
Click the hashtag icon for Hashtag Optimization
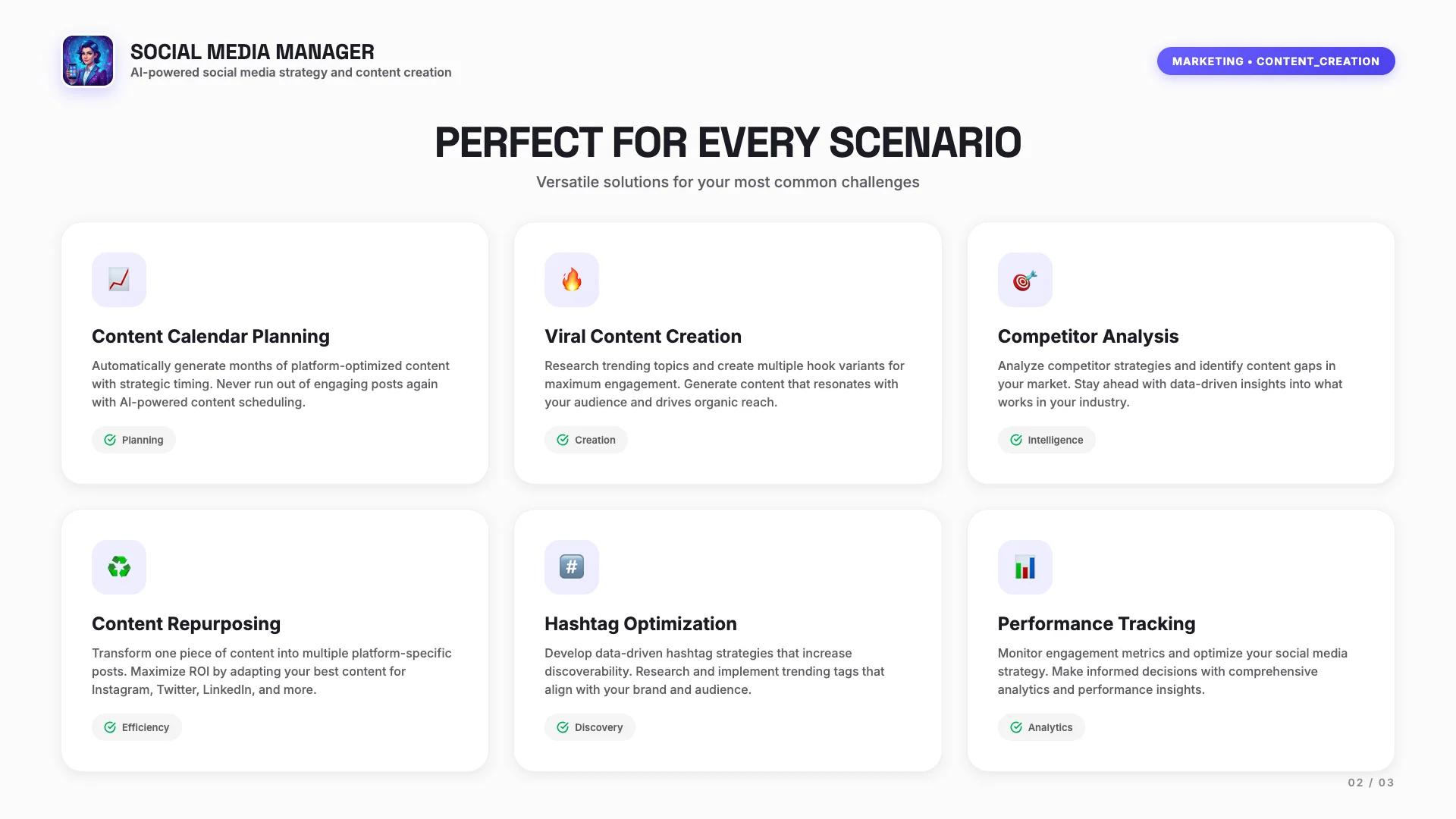(x=572, y=567)
